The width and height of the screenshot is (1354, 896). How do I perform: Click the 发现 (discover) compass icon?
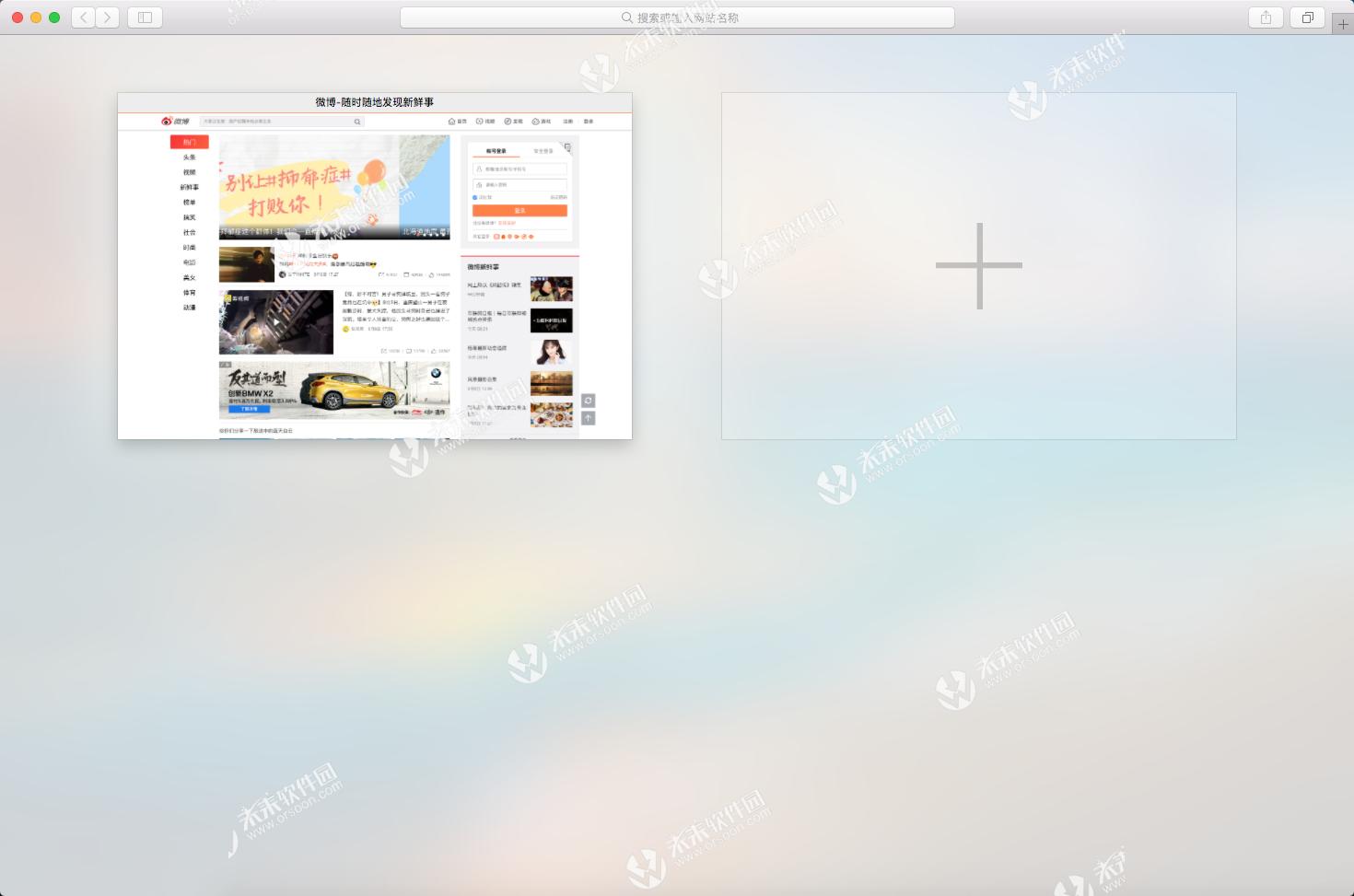click(508, 121)
